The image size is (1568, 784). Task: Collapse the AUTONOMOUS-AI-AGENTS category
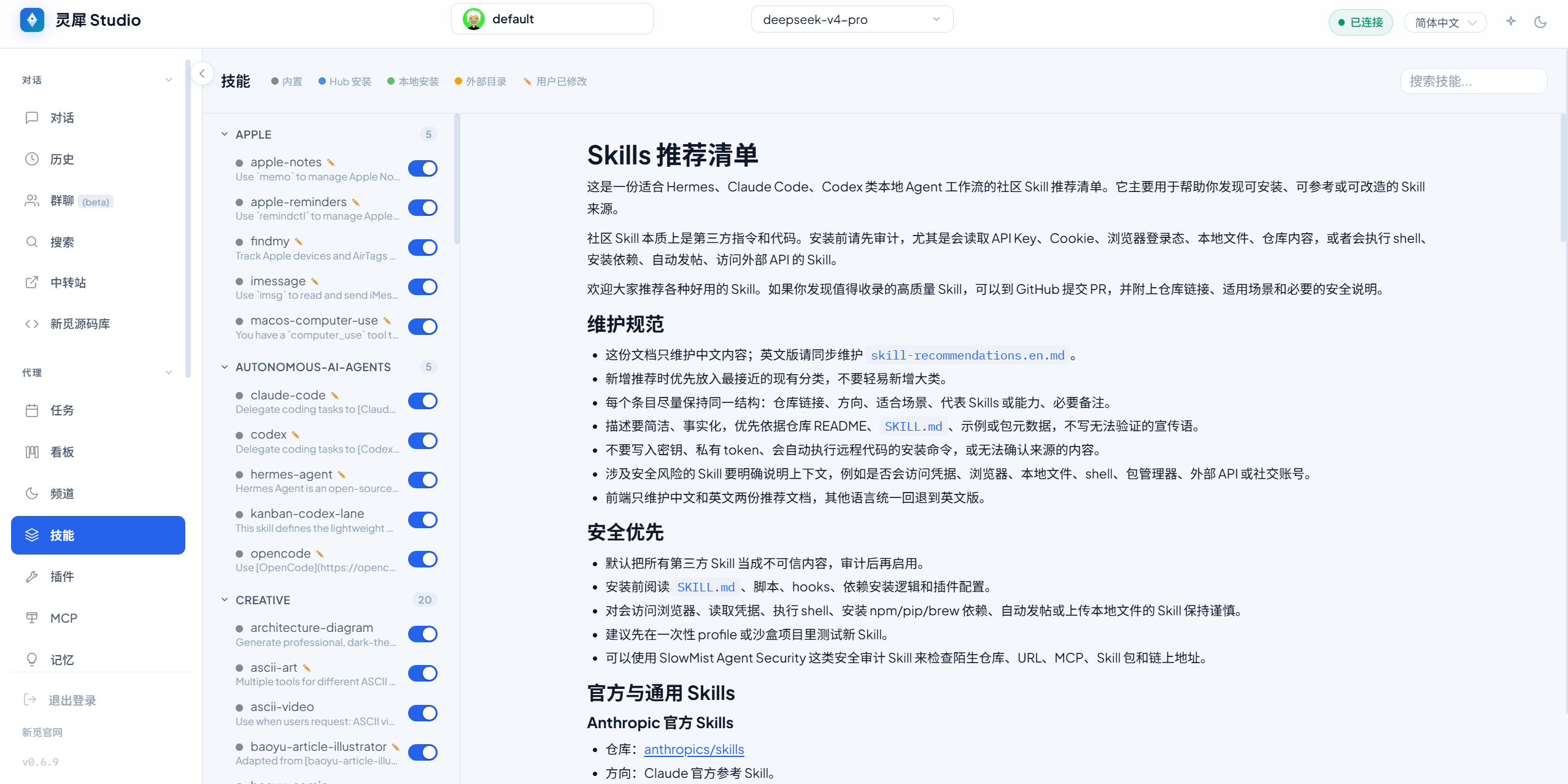pos(225,367)
